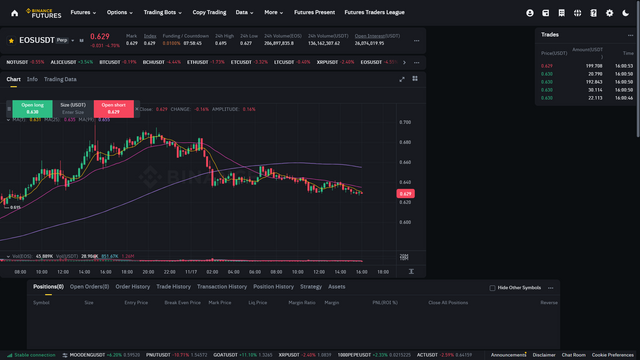Open Futures Present page
This screenshot has height=360, width=640.
point(314,13)
